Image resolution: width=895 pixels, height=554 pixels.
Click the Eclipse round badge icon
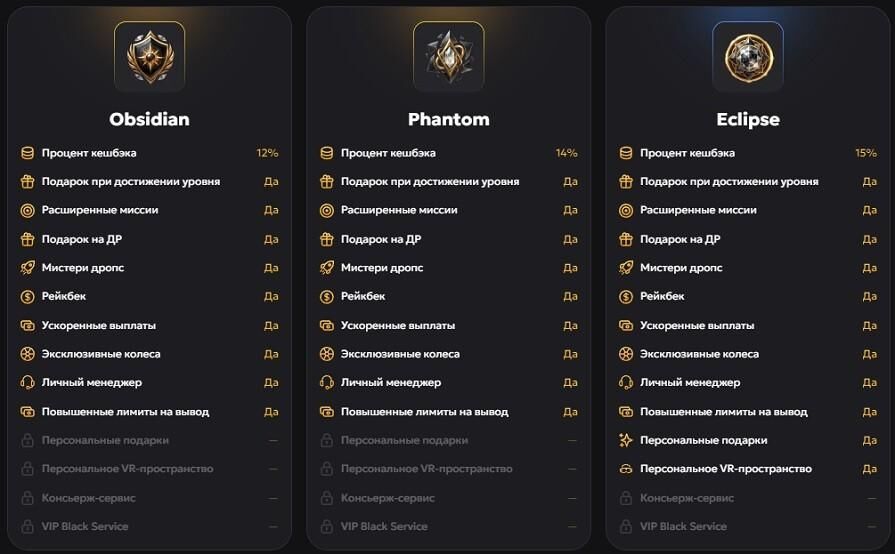click(748, 56)
